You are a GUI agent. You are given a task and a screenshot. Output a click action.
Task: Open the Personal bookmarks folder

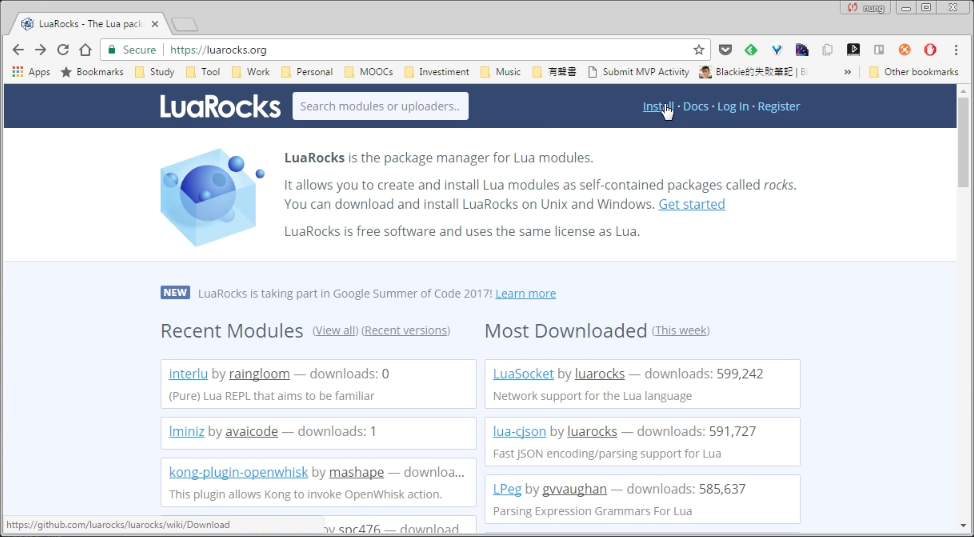tap(307, 71)
